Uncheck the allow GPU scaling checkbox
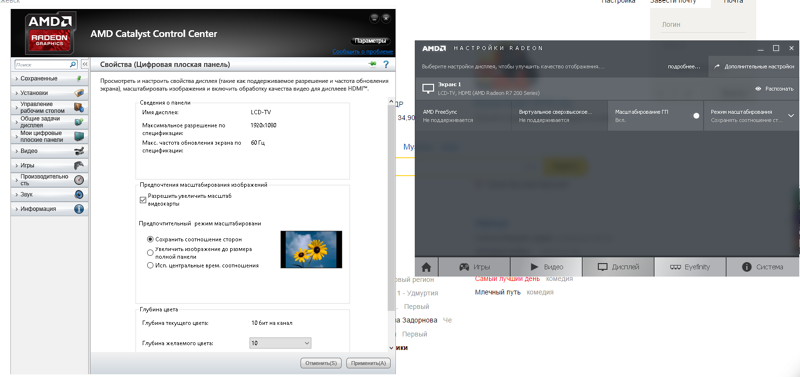Screen dimensions: 800x377 pos(143,199)
